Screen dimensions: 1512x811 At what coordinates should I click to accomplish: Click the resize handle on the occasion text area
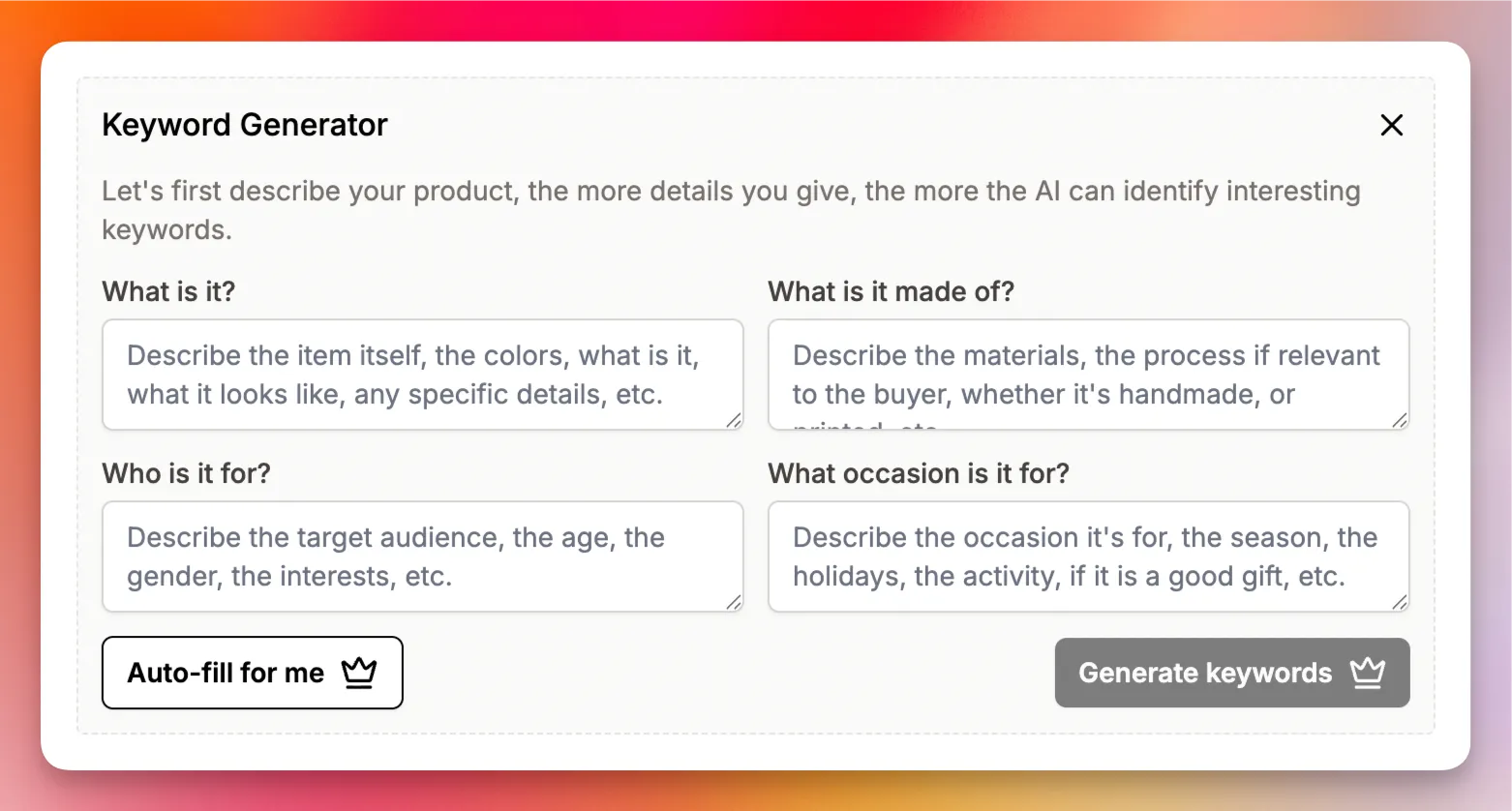pos(1401,602)
